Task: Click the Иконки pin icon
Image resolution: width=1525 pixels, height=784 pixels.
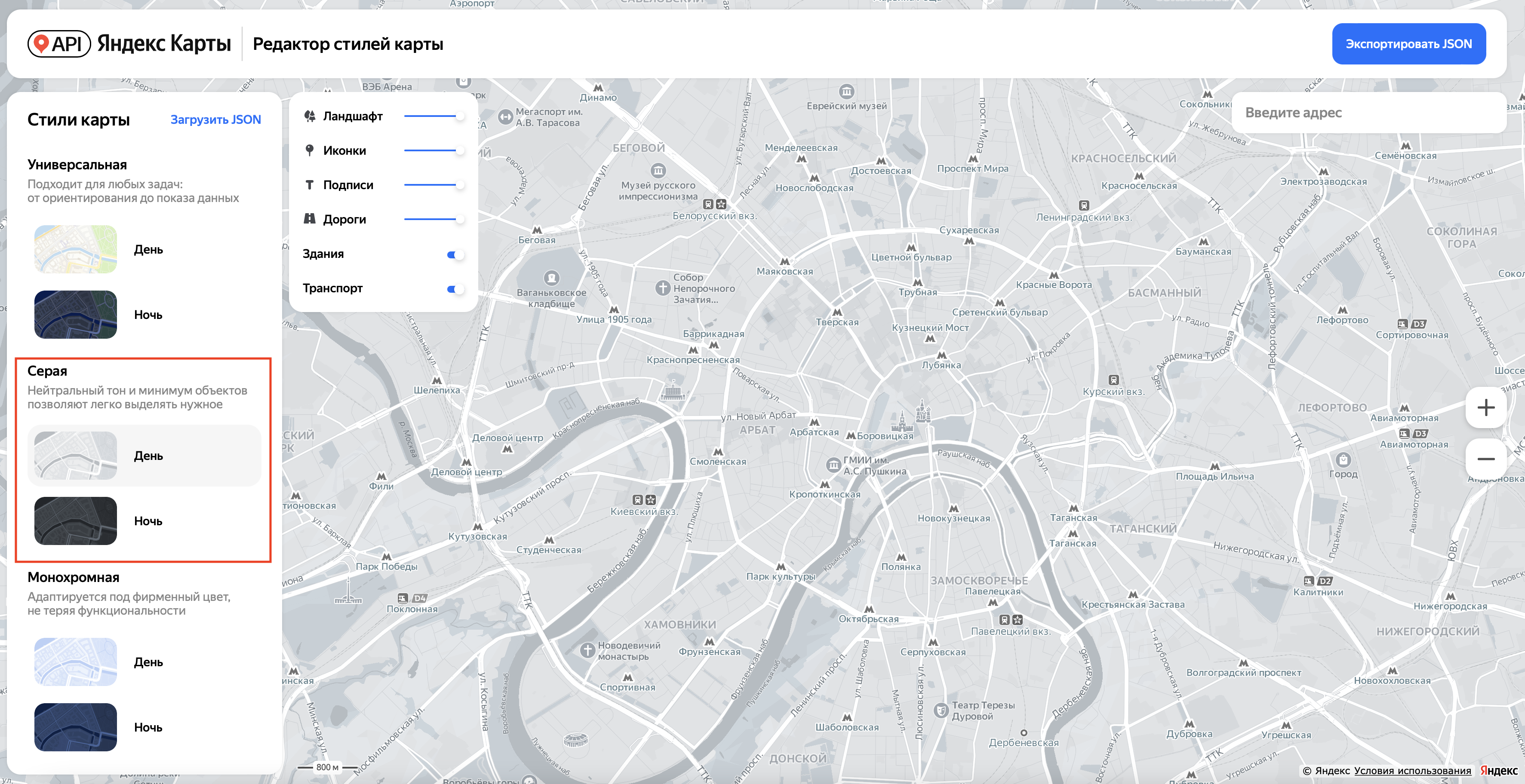Action: (x=309, y=150)
